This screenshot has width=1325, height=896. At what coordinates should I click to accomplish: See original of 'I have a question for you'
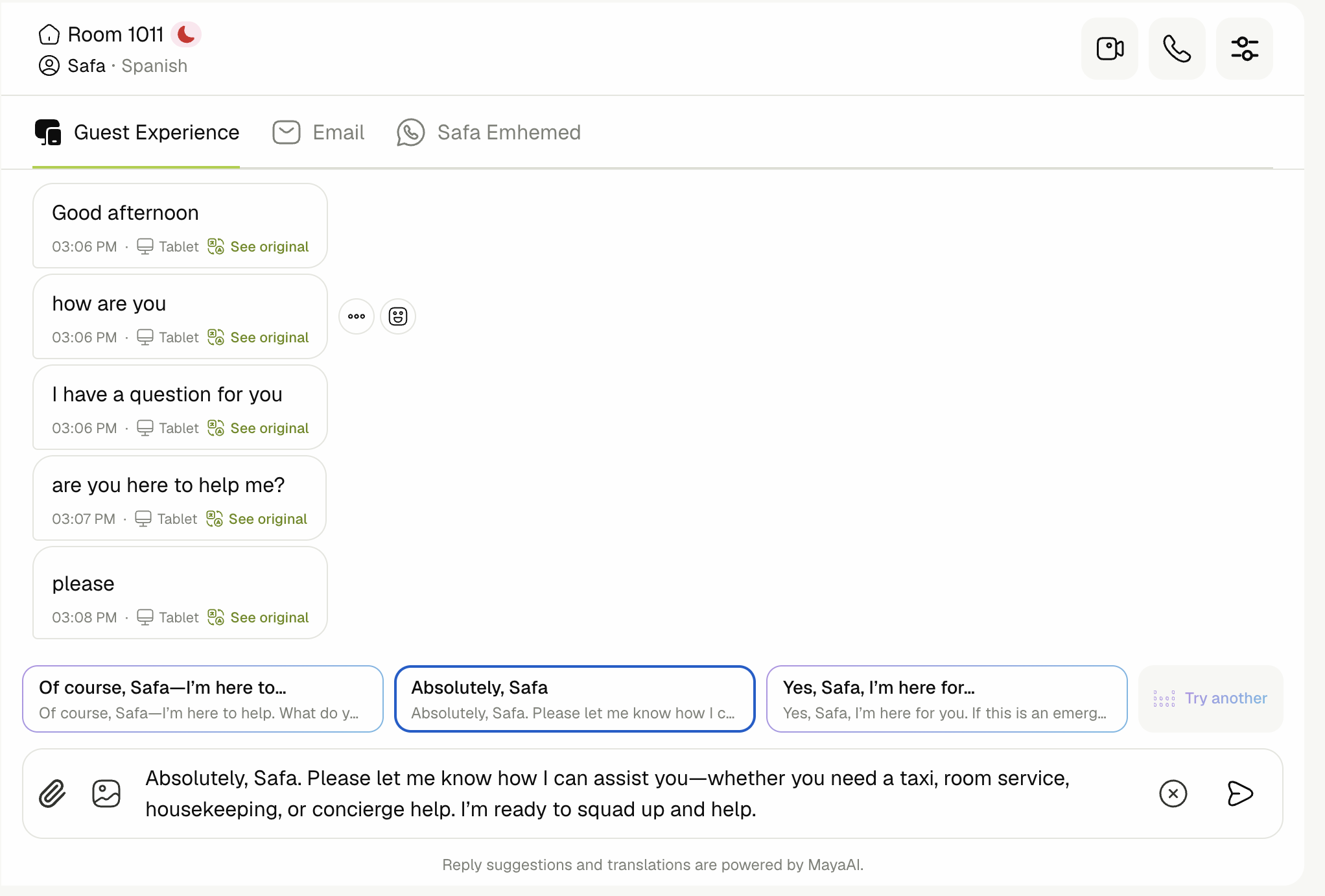pos(270,428)
